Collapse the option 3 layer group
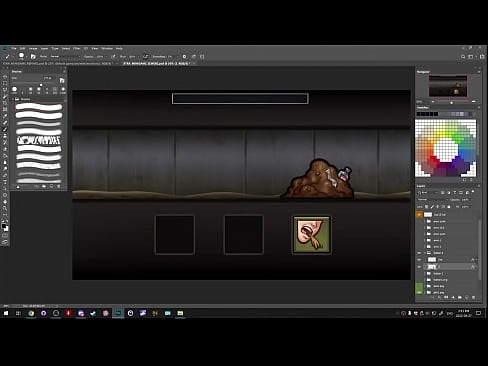Screen dimensions: 488x366 click(425, 253)
